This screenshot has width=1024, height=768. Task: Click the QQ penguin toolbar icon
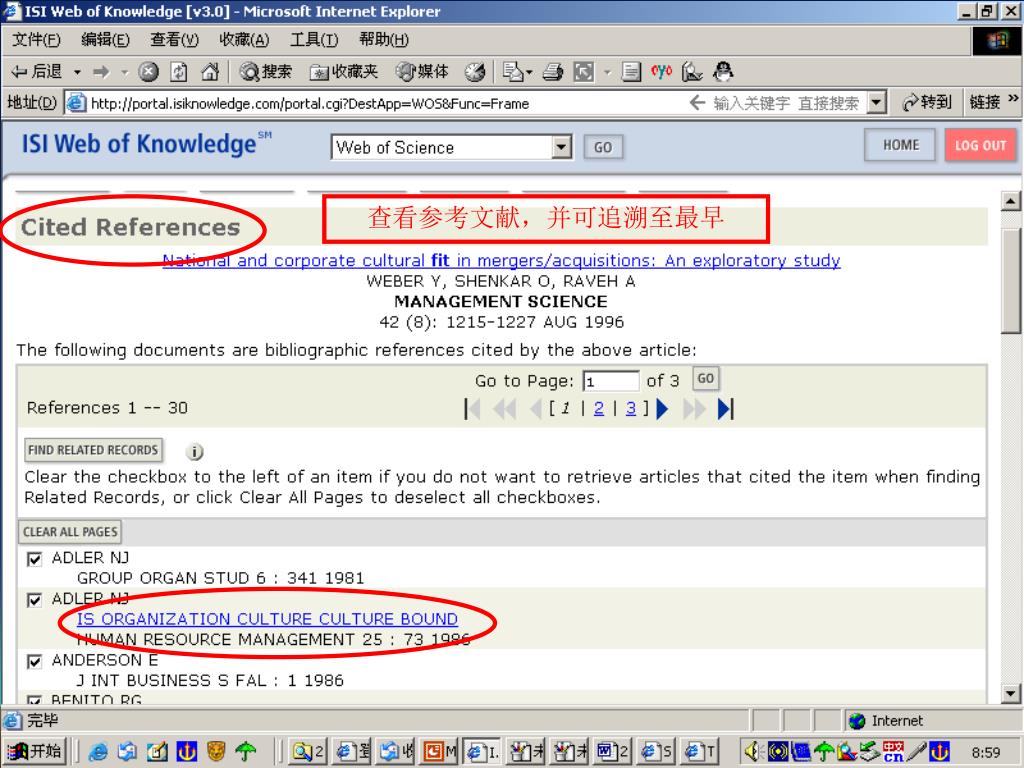point(723,71)
